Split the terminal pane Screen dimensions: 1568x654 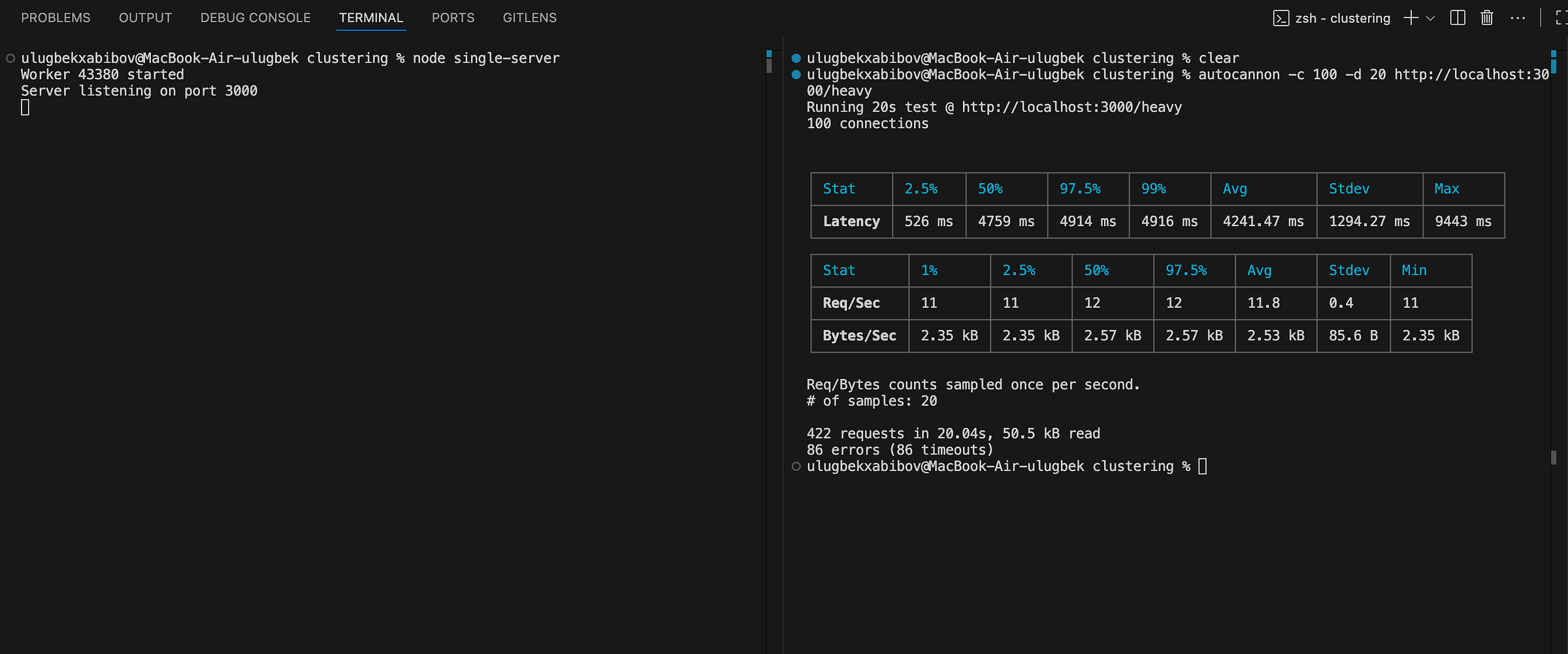pyautogui.click(x=1458, y=18)
